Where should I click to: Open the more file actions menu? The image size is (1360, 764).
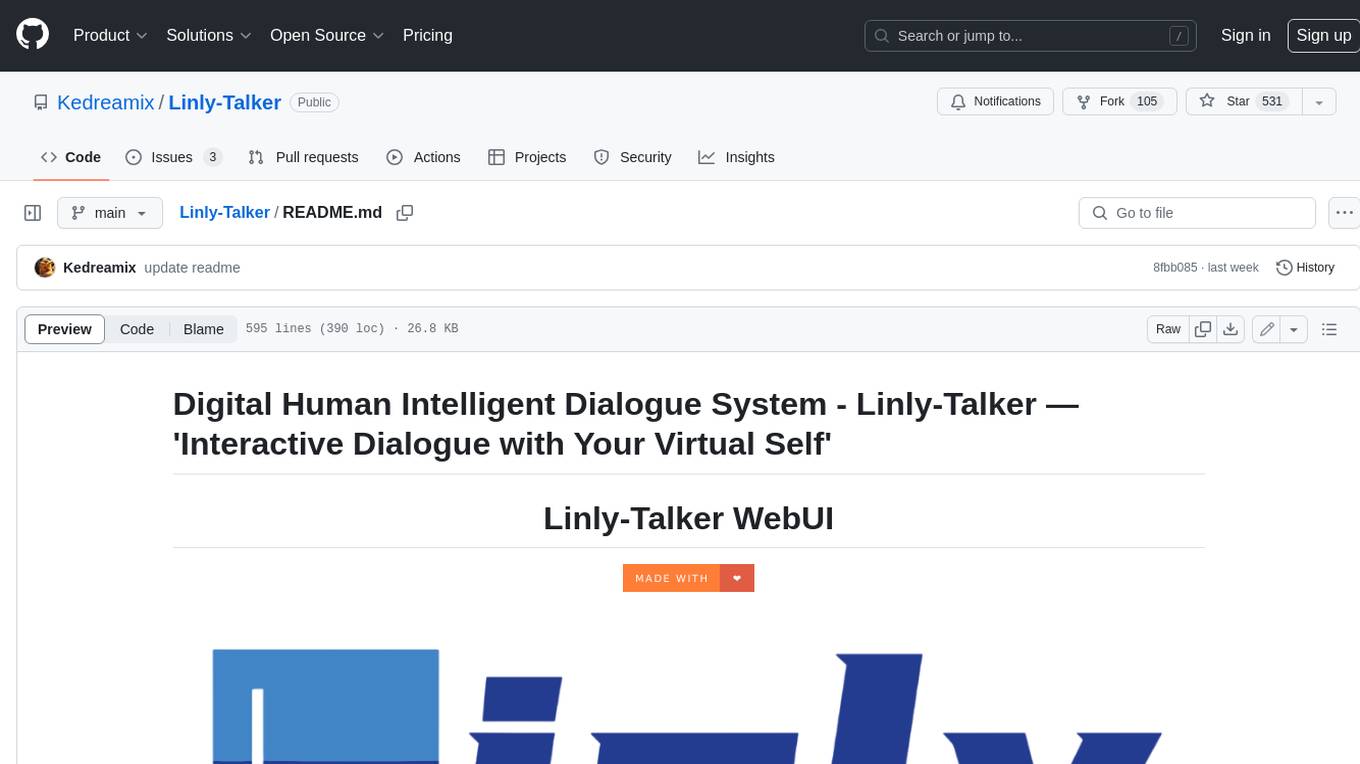[1344, 213]
